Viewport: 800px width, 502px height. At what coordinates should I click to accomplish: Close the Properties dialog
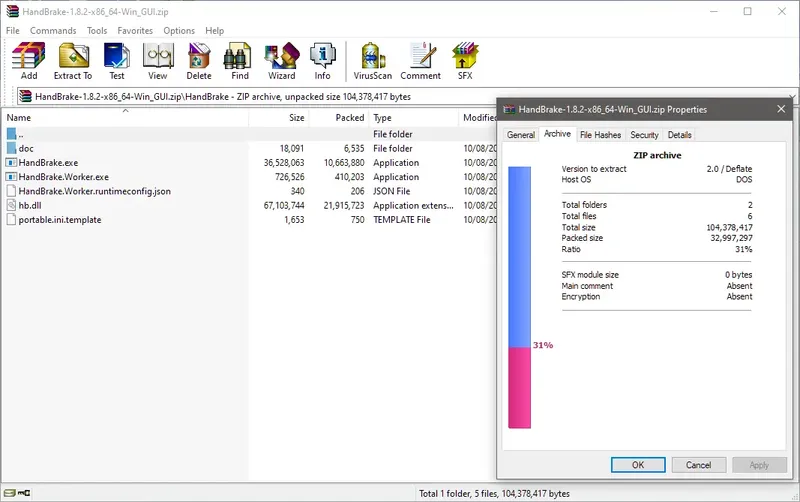point(781,109)
